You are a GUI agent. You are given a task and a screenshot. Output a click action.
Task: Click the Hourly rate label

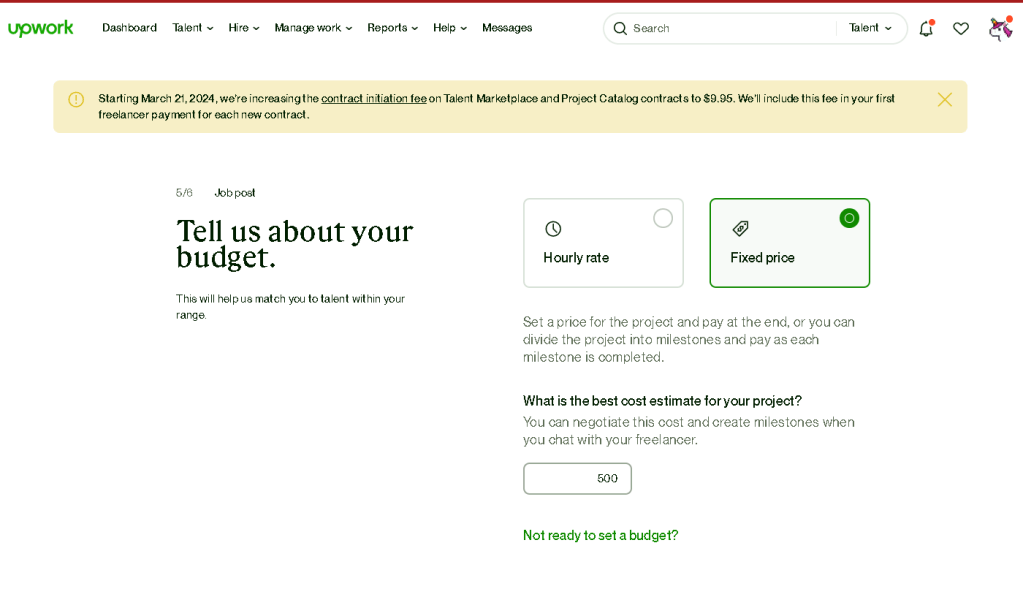click(576, 258)
